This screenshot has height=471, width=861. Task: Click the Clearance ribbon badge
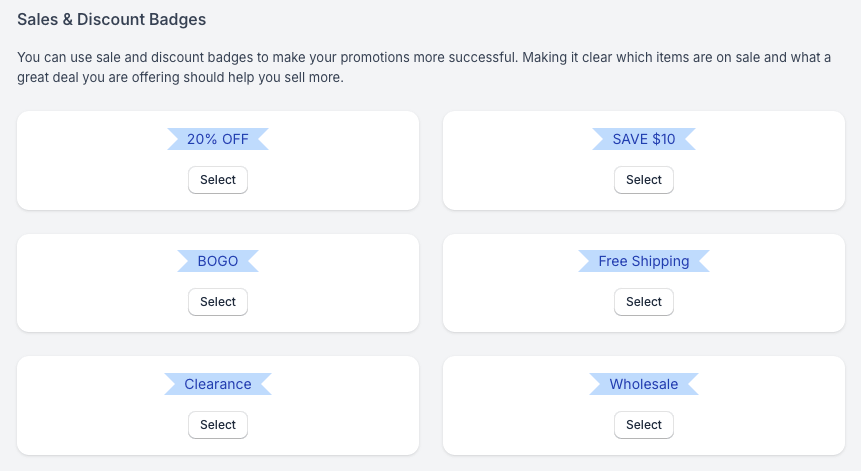point(217,384)
